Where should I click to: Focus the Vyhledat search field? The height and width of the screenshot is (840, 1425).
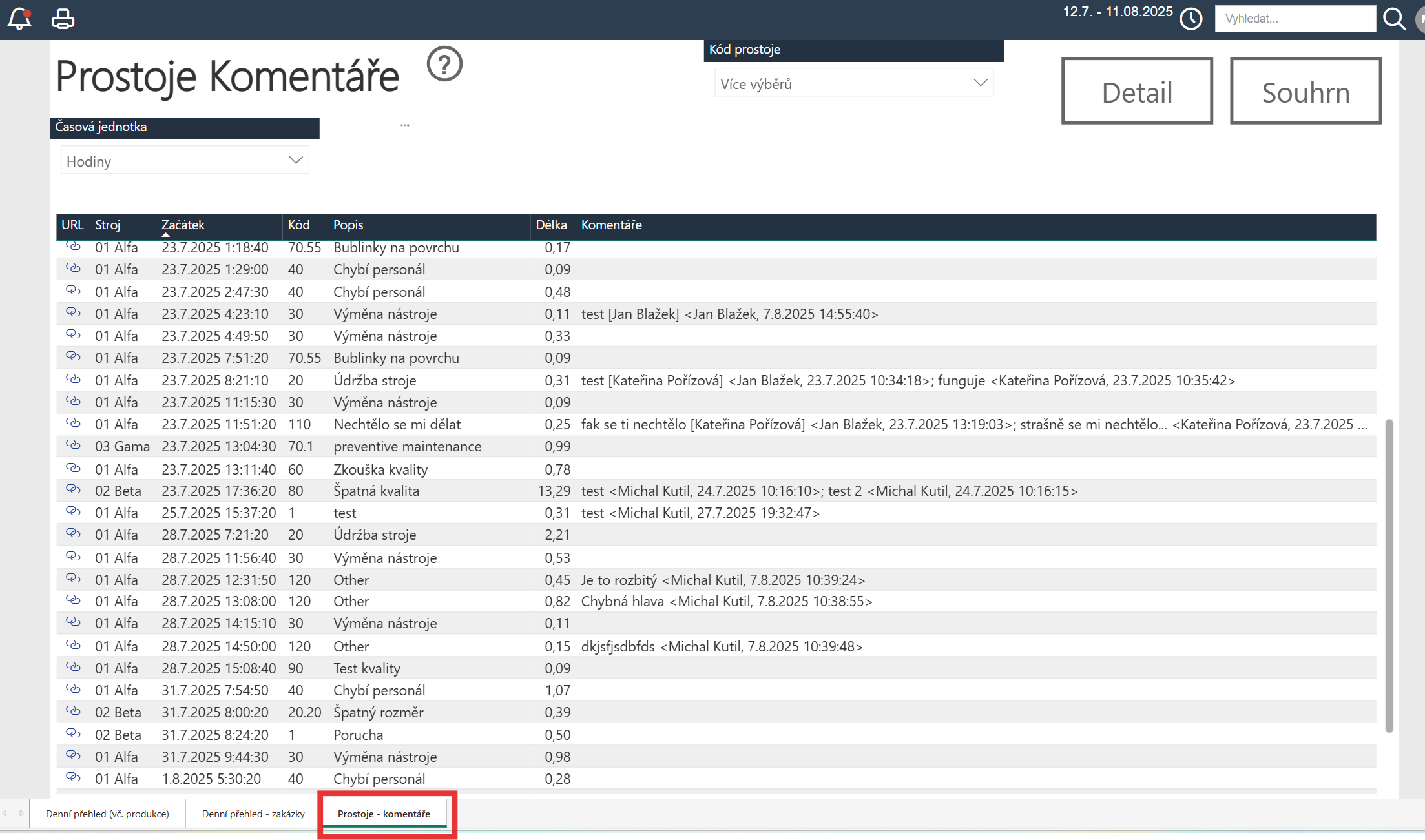(x=1295, y=19)
